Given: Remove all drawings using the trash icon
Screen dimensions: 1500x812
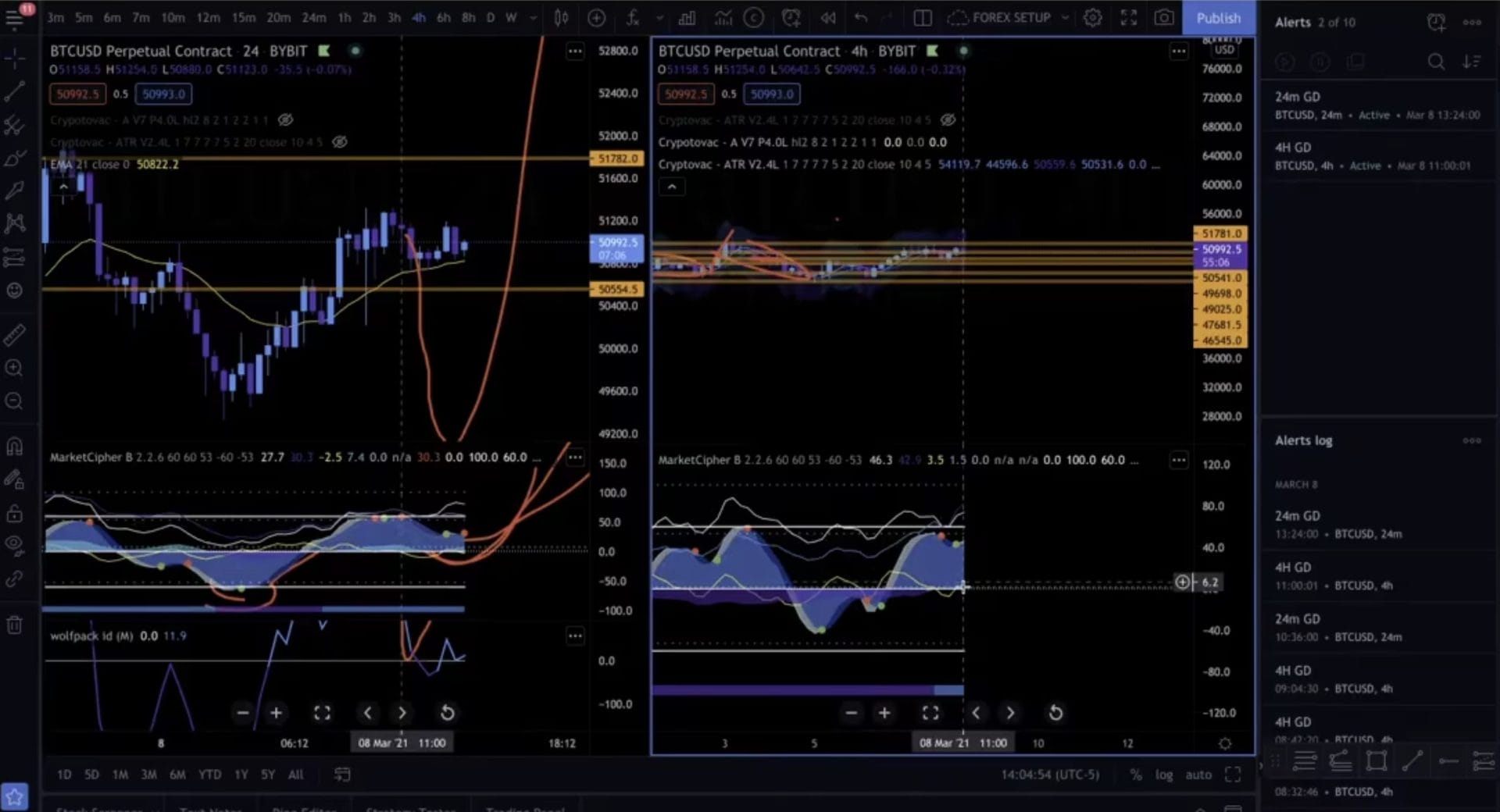Looking at the screenshot, I should (14, 625).
